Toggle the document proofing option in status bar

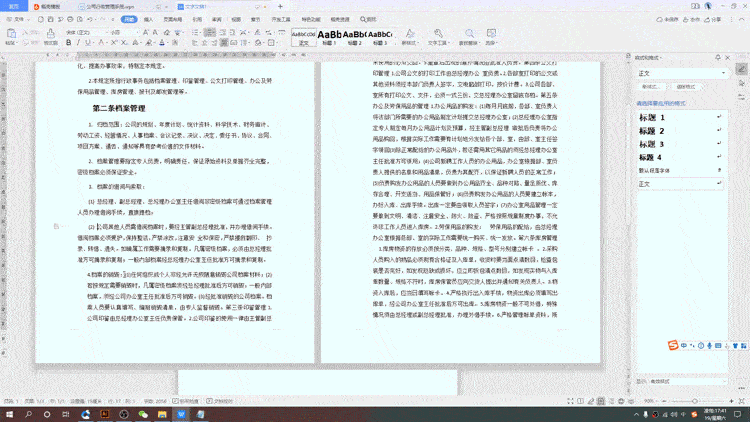(x=220, y=401)
